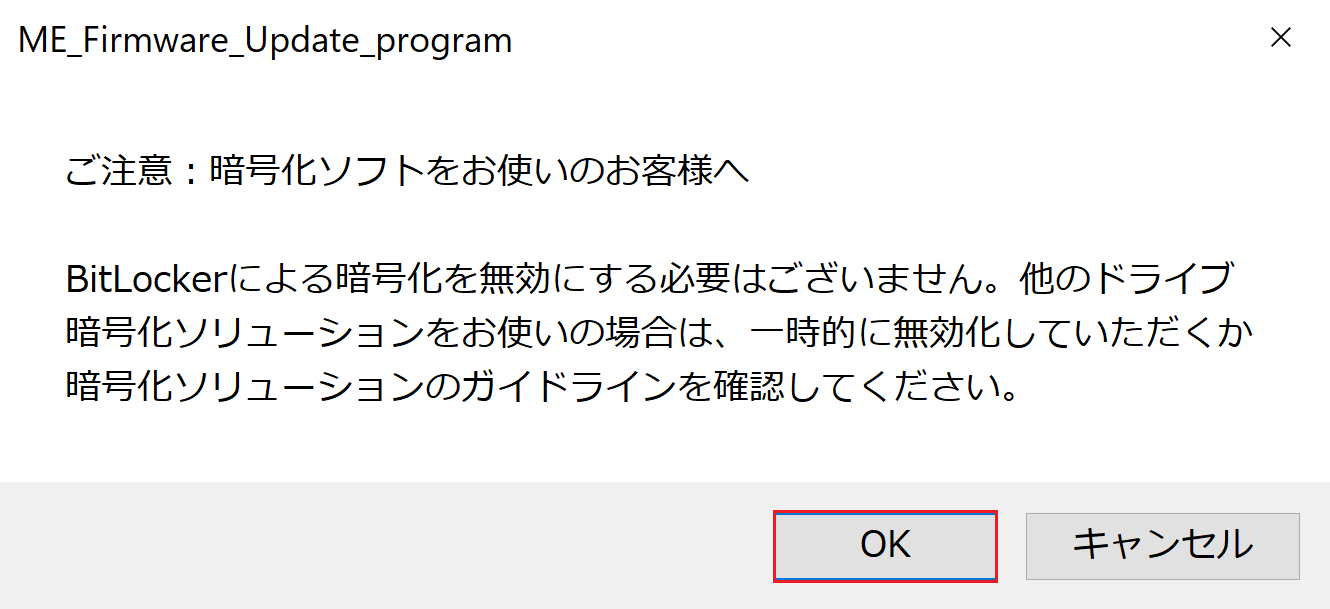Select the word BitLocker in the message

coord(148,279)
